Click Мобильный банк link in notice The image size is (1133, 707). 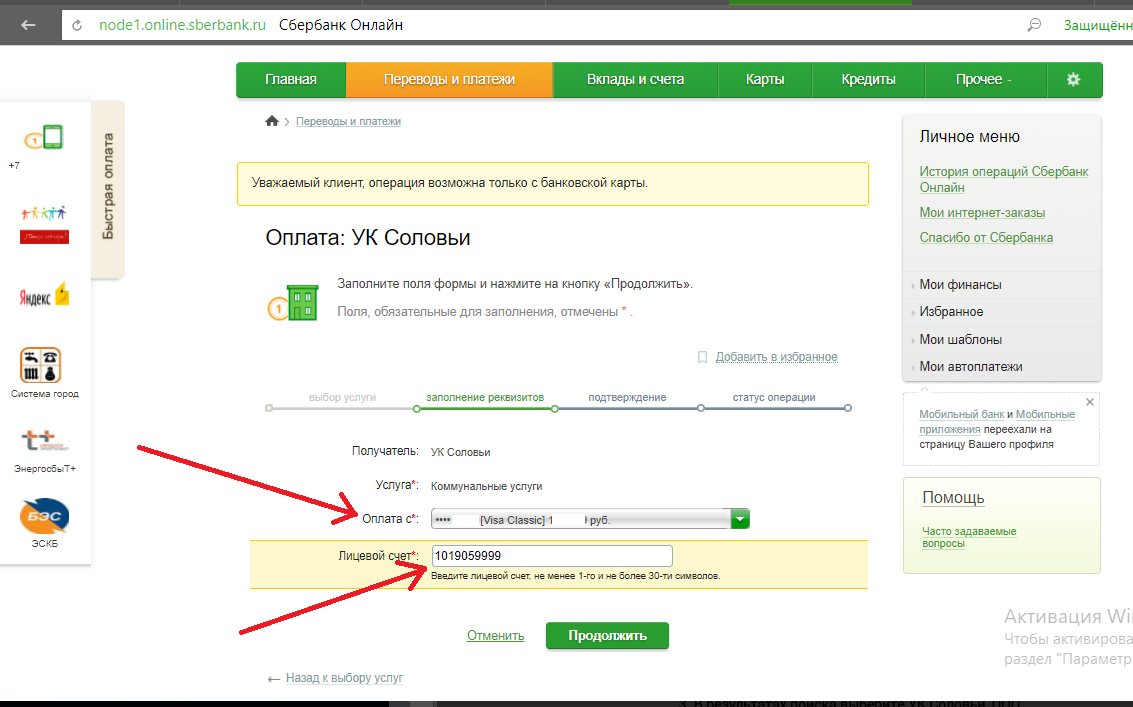tap(961, 414)
